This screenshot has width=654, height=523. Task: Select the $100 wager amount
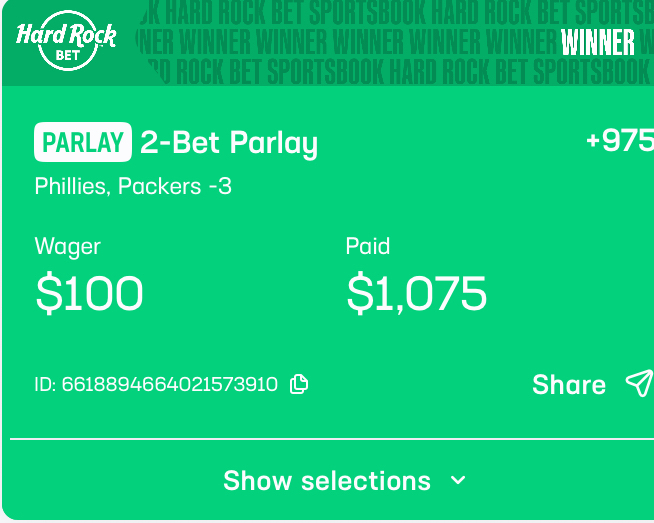point(90,294)
